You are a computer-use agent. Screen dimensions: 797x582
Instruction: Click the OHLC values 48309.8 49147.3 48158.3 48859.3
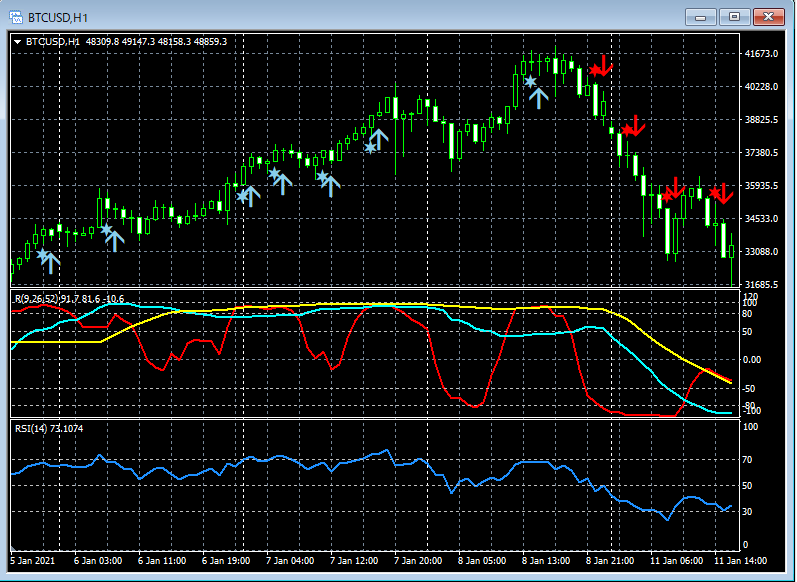[x=156, y=42]
